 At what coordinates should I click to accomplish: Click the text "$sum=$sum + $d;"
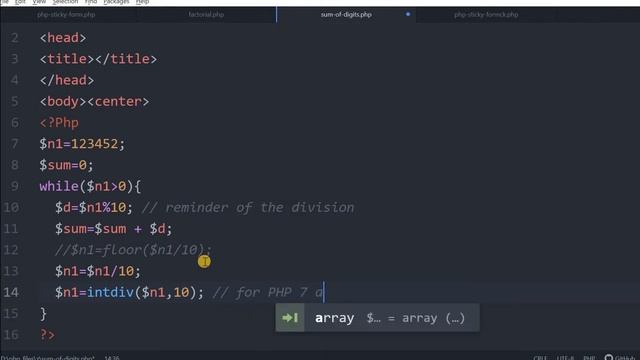[114, 229]
